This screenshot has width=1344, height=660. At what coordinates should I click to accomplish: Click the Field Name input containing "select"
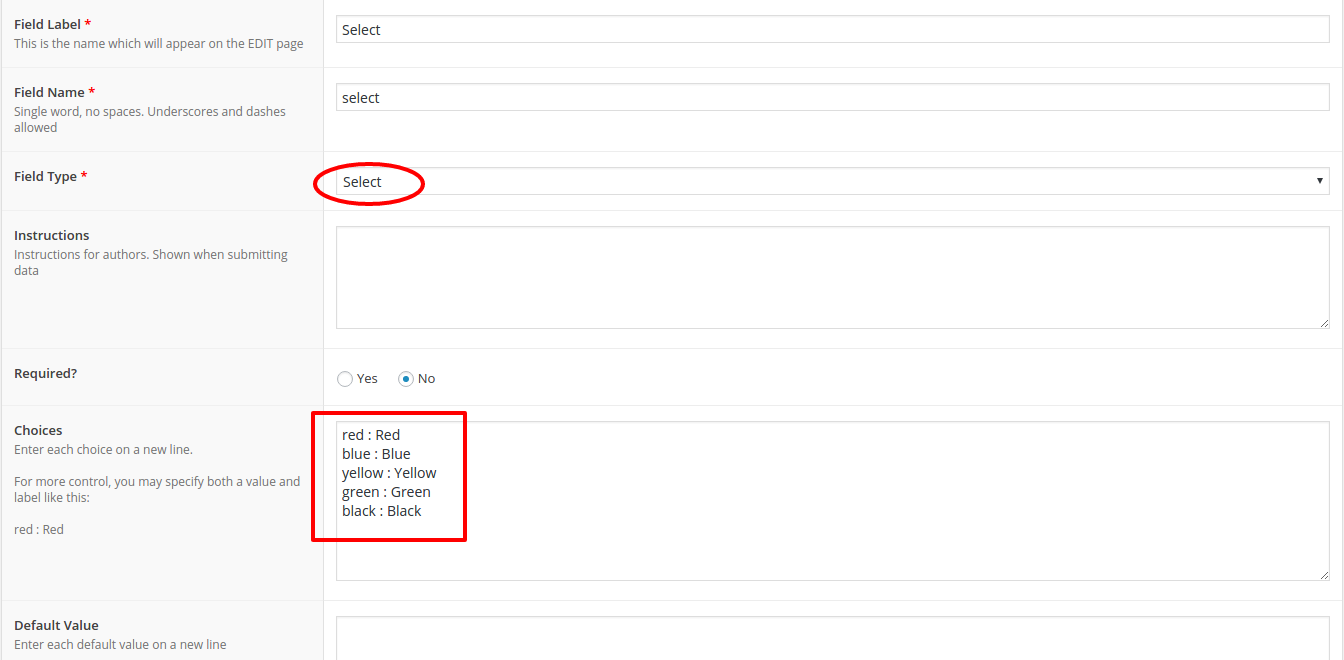[x=832, y=98]
